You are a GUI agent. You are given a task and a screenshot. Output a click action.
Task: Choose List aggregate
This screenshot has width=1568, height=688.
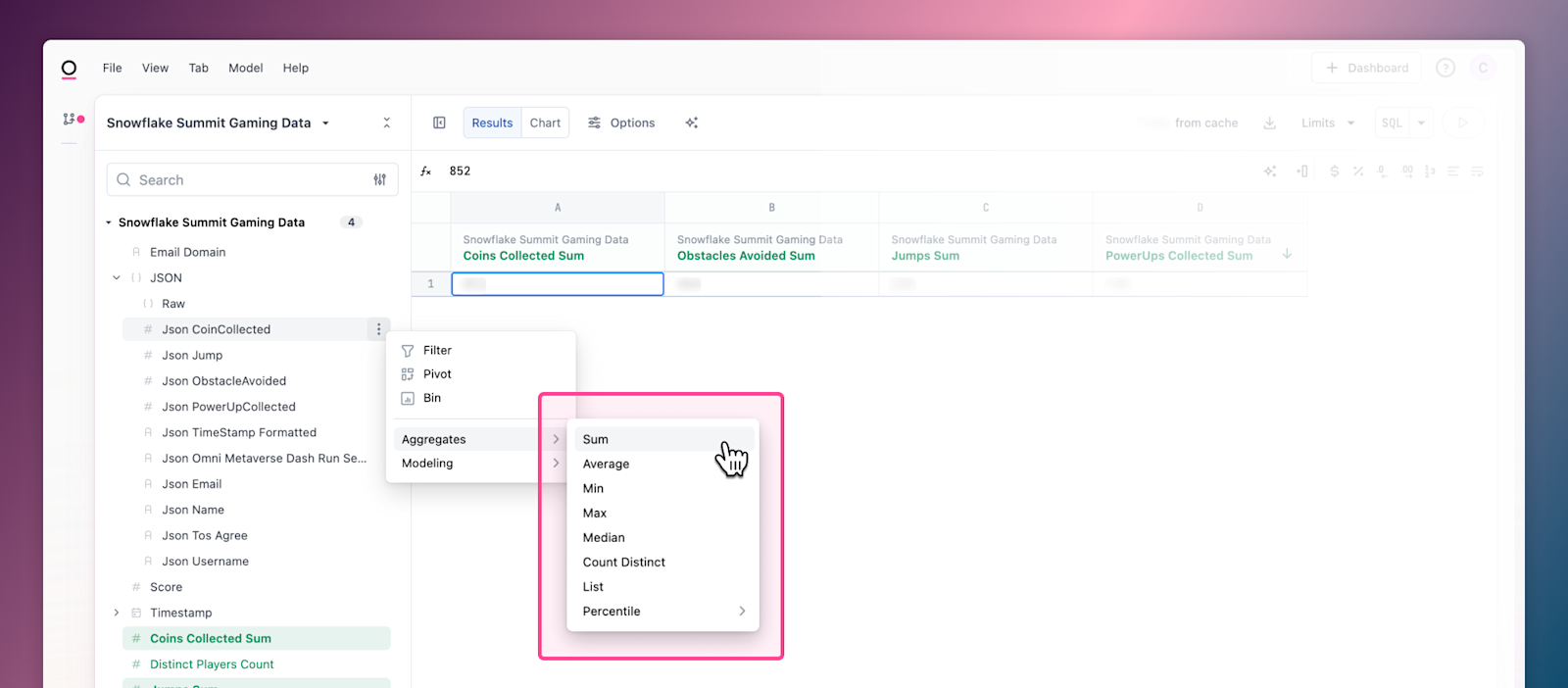pyautogui.click(x=662, y=586)
